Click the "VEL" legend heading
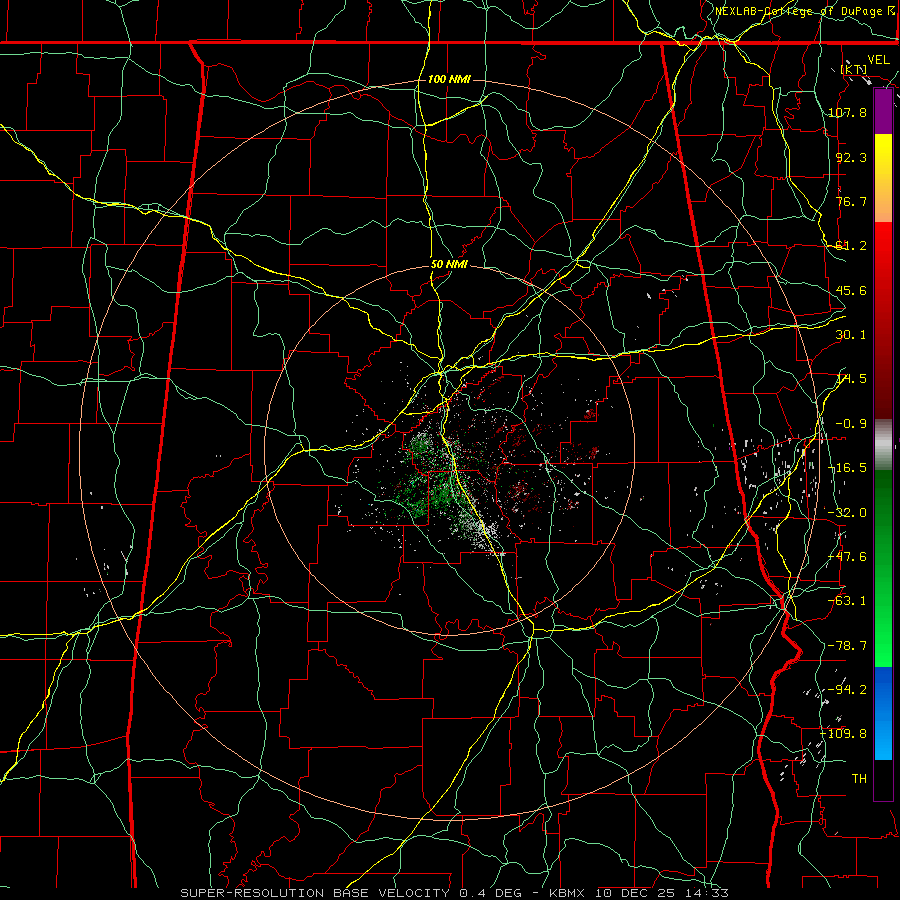The image size is (900, 900). click(x=878, y=60)
